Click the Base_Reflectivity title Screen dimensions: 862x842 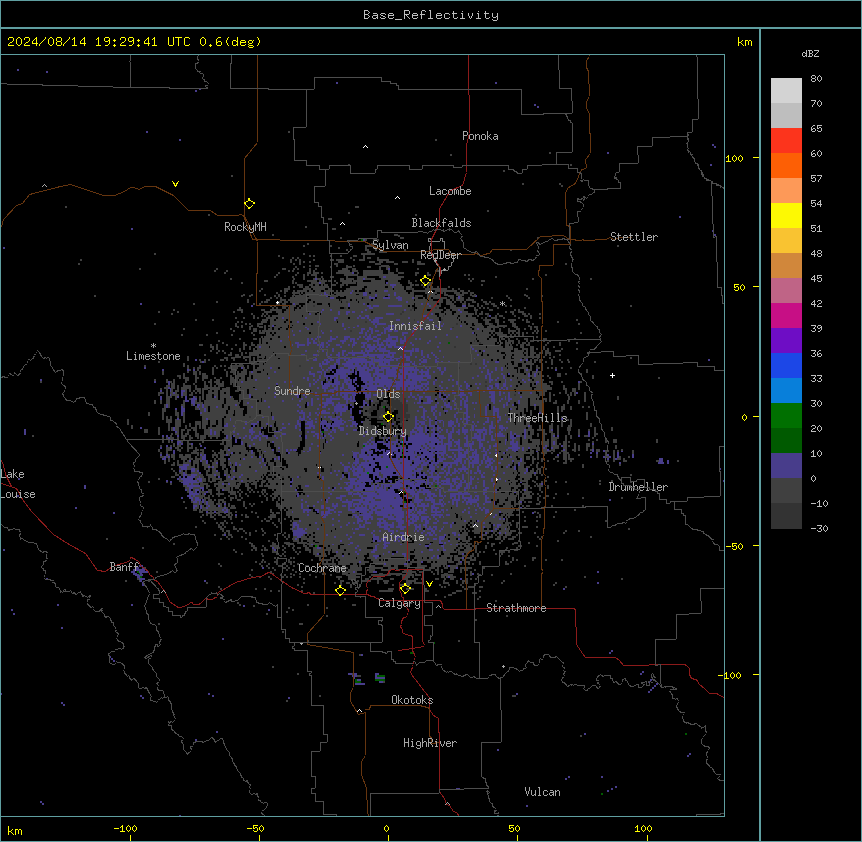click(x=431, y=15)
